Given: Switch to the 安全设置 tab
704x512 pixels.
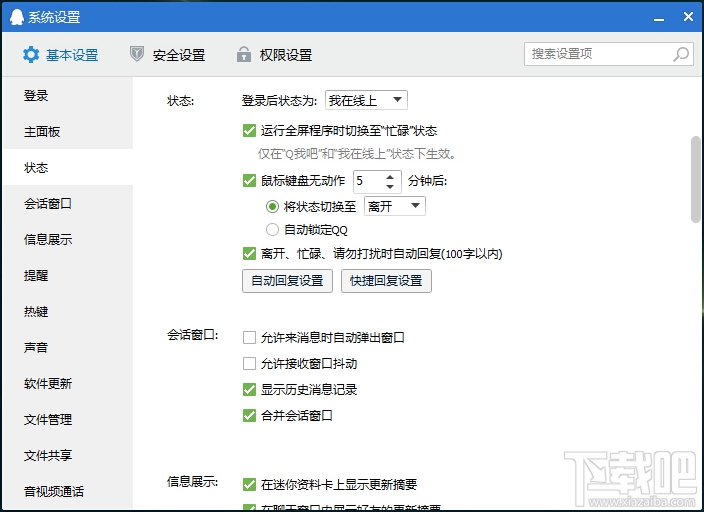Looking at the screenshot, I should click(167, 55).
